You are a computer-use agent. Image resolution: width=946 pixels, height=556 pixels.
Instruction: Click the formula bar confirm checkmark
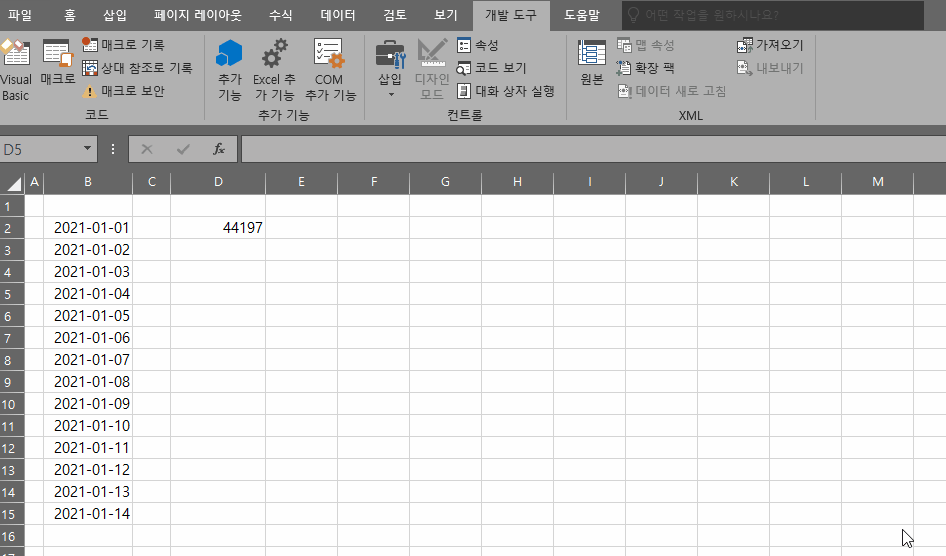click(x=183, y=149)
